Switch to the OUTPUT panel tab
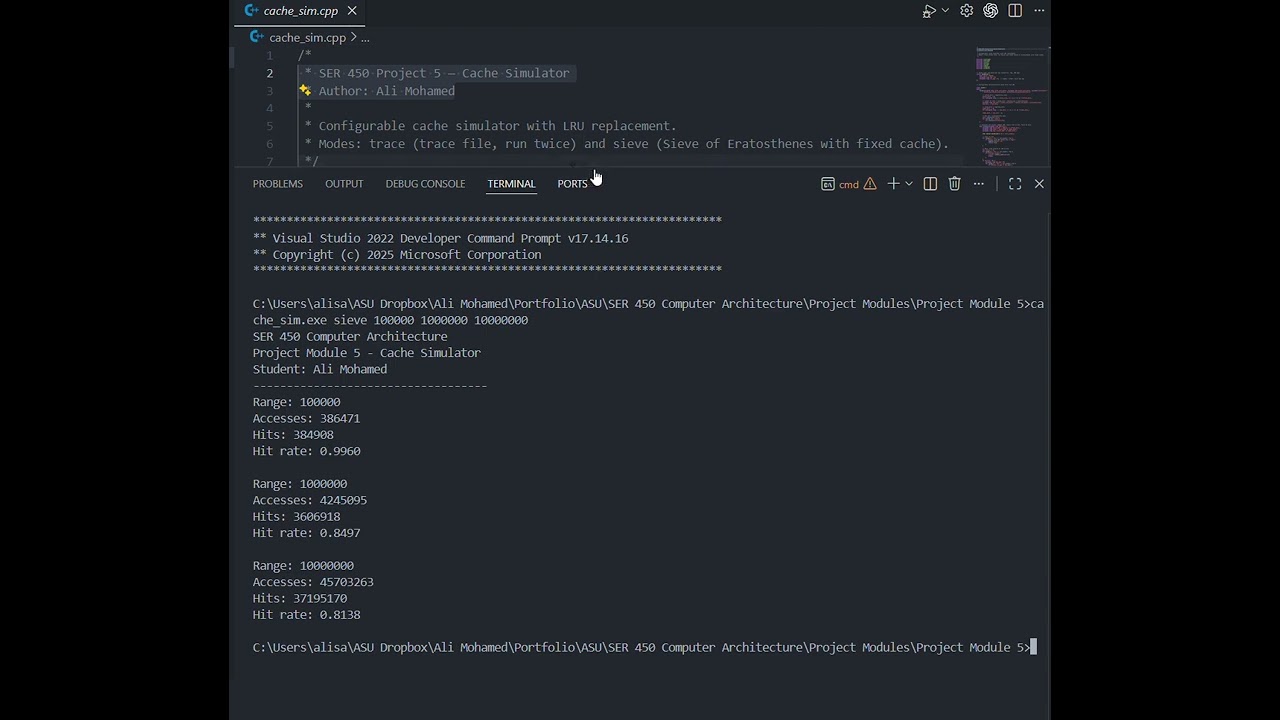Viewport: 1280px width, 720px height. coord(344,184)
